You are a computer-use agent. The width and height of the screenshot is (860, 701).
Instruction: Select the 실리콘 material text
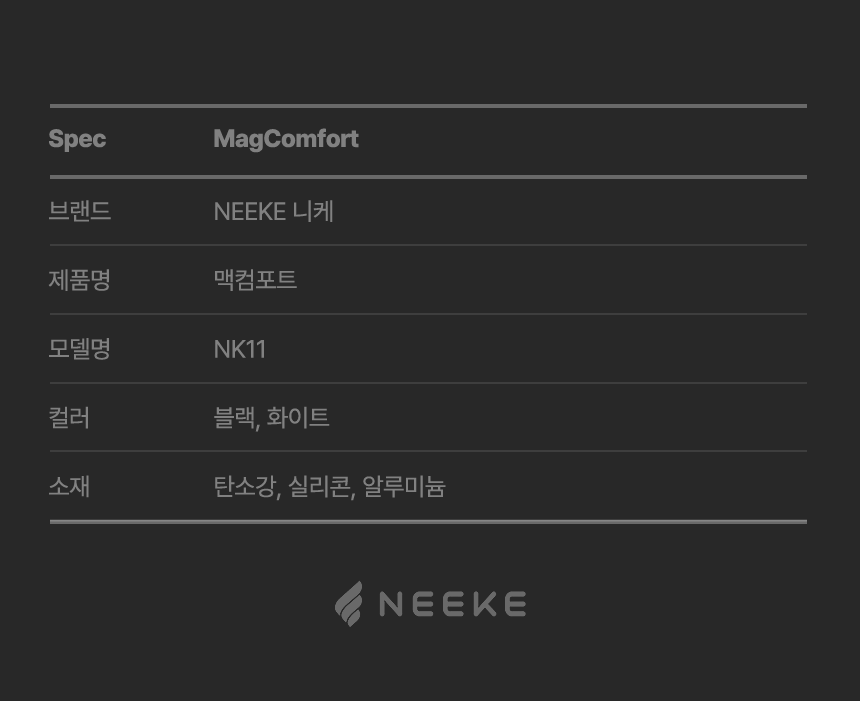(x=319, y=486)
